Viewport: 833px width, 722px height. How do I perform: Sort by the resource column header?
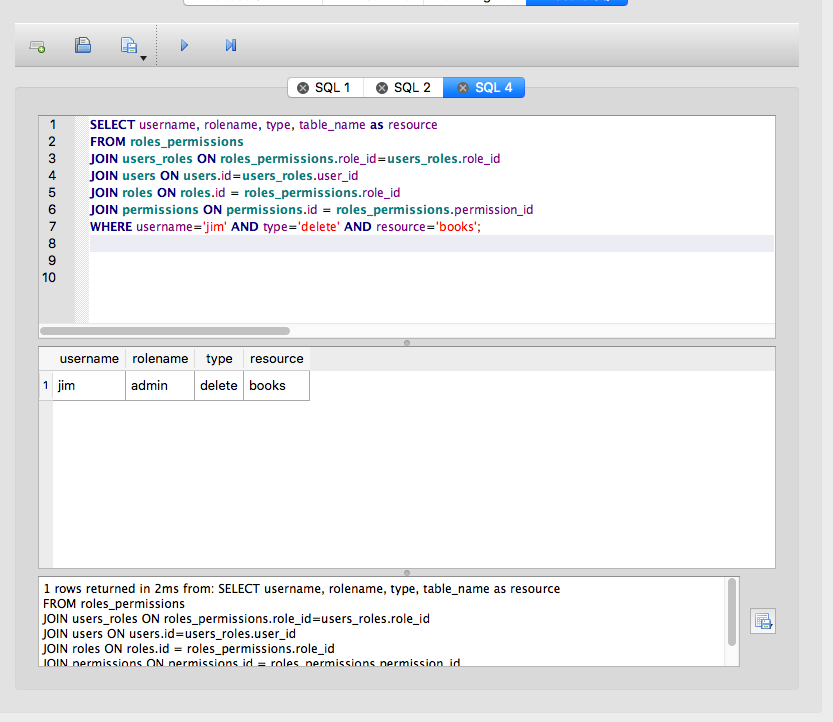(276, 359)
